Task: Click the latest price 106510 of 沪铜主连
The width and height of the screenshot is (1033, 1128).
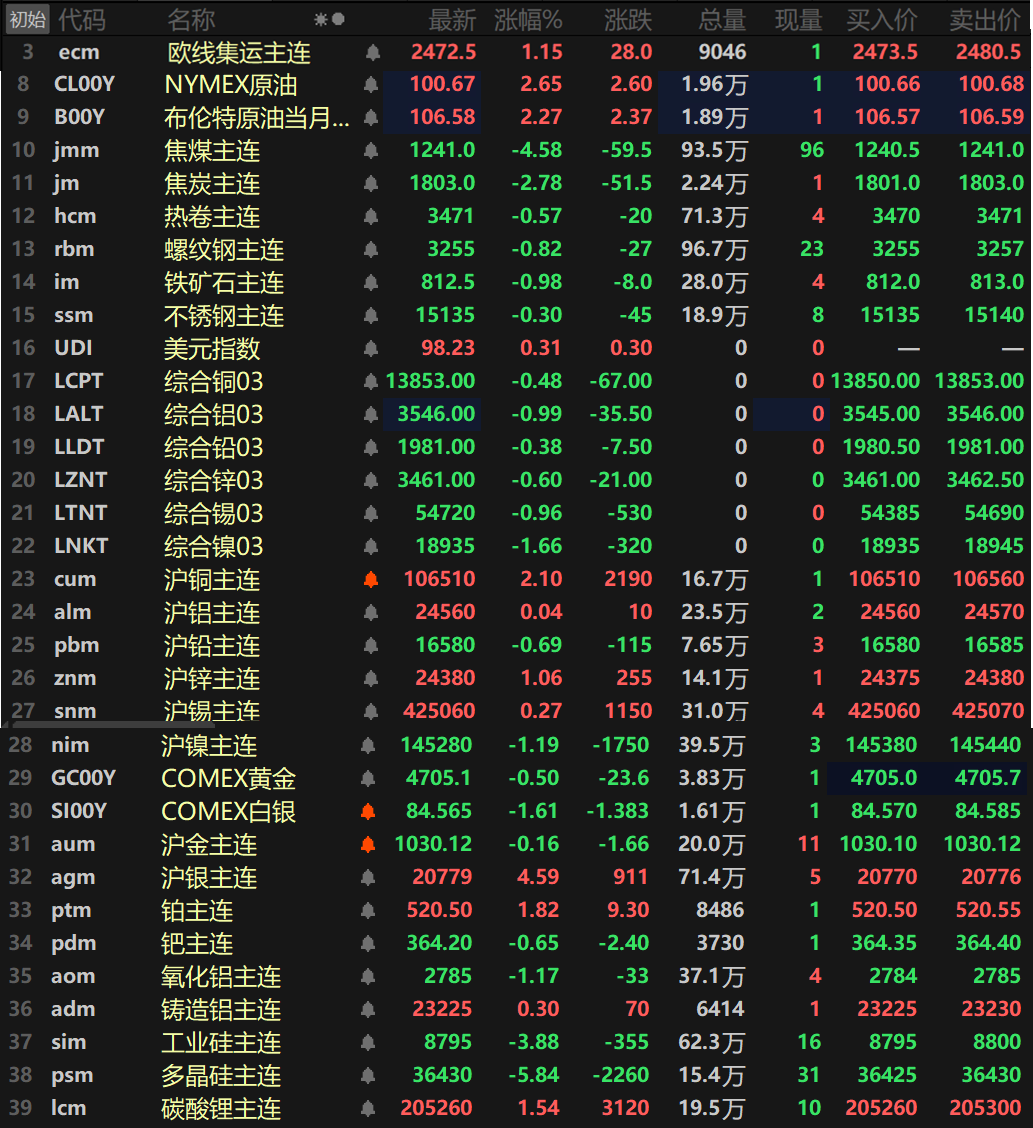Action: coord(440,579)
